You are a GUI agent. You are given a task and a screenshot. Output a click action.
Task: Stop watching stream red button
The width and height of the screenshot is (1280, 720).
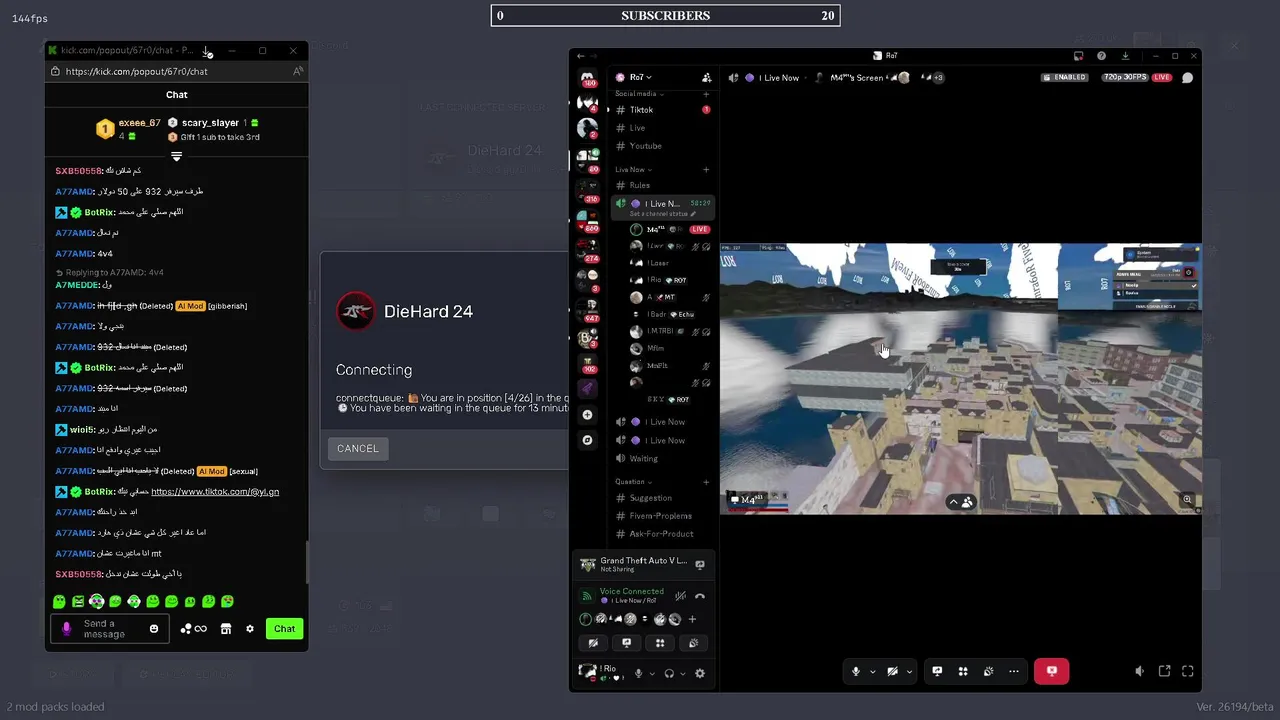click(1051, 671)
